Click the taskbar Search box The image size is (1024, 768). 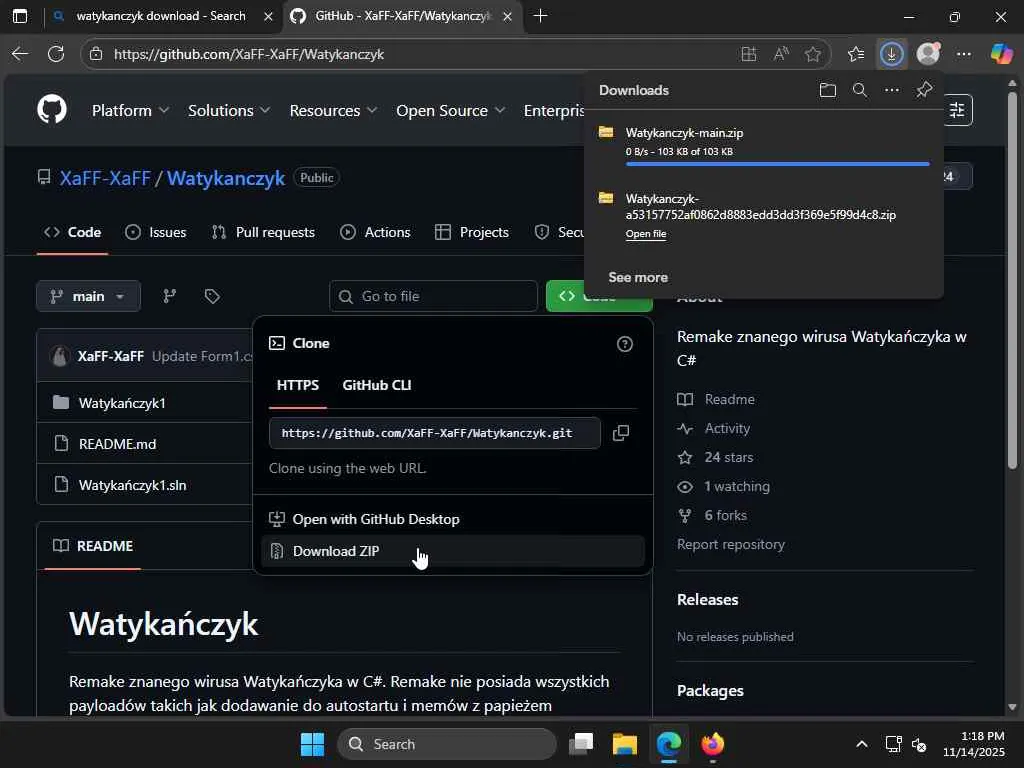[x=447, y=744]
